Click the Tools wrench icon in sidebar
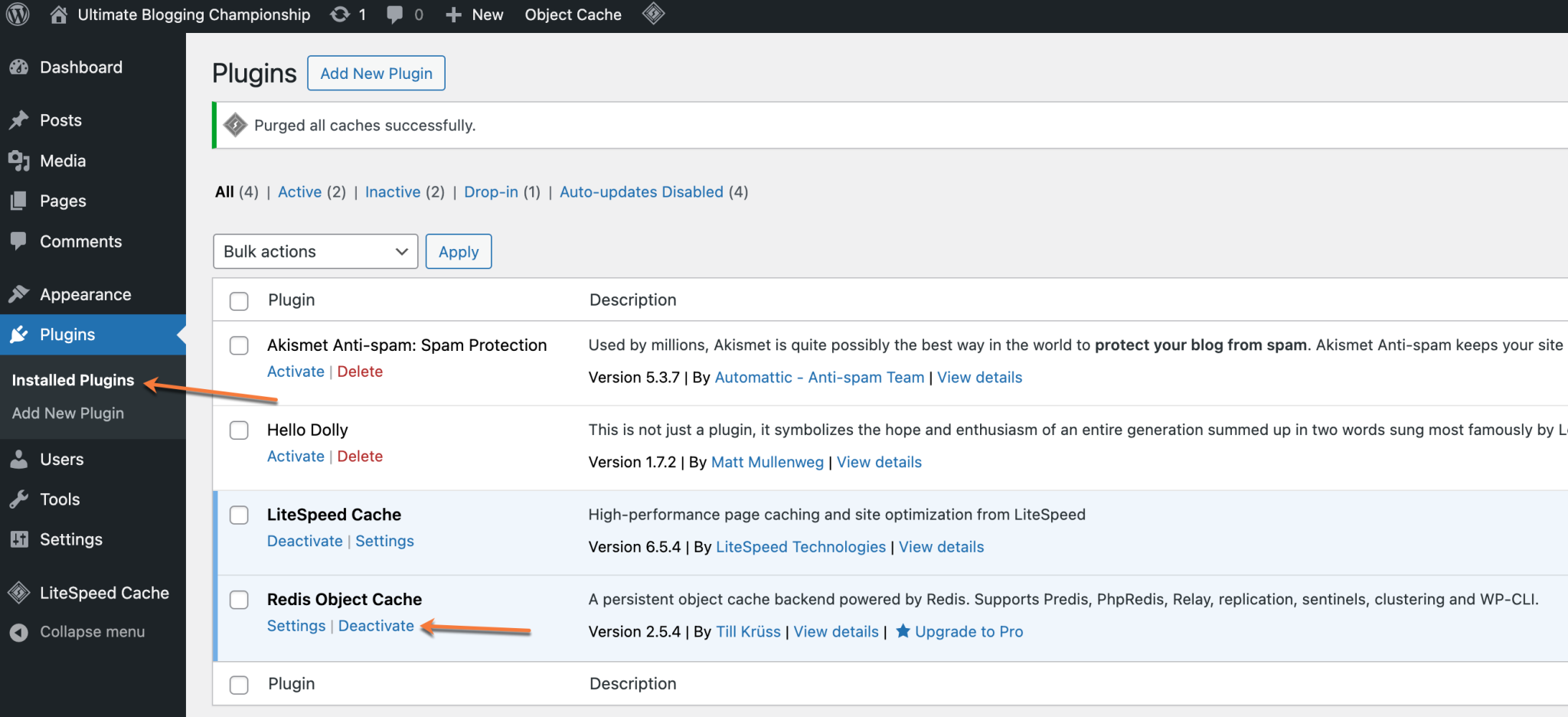 [x=20, y=499]
